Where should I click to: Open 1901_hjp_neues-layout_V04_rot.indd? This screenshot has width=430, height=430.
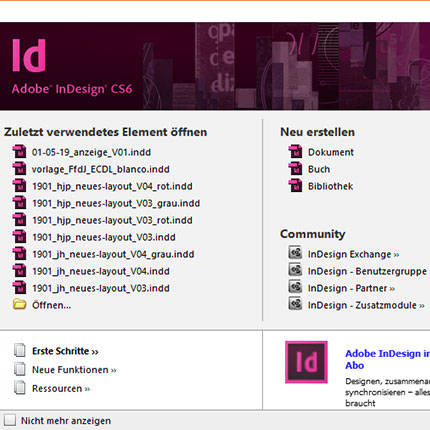[112, 186]
